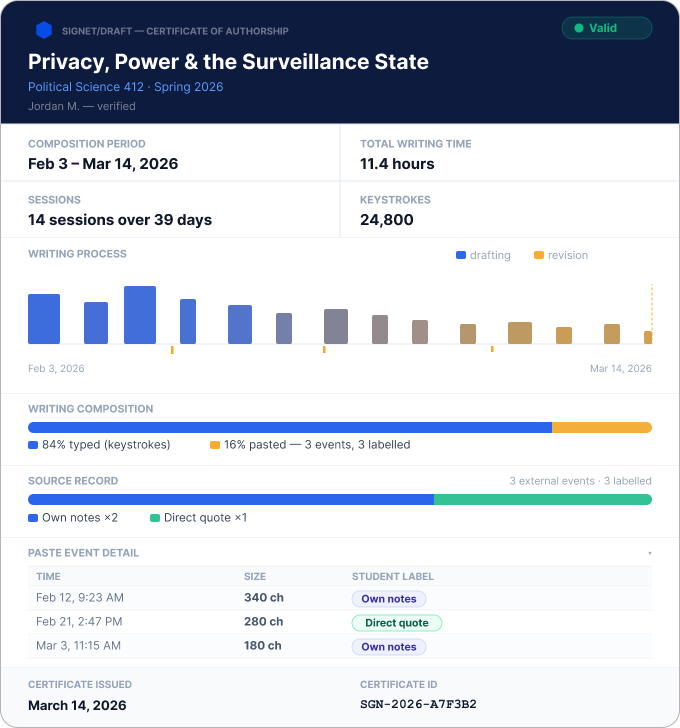Image resolution: width=680 pixels, height=728 pixels.
Task: Click the second orange paste marker under chart
Action: (x=324, y=349)
